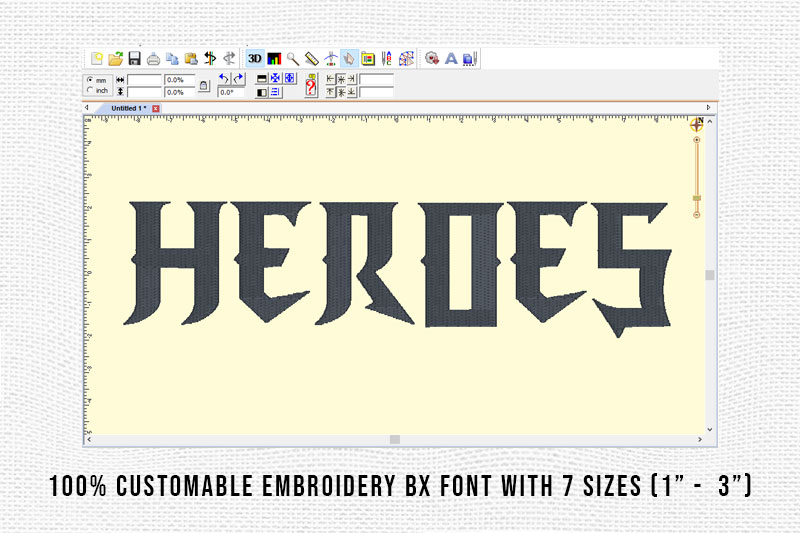Rotate the design left
Viewport: 800px width, 533px height.
click(224, 79)
